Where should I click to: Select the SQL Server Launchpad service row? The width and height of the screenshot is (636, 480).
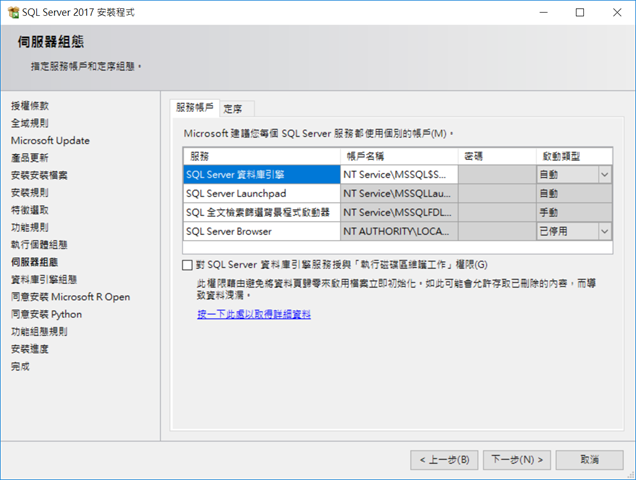pyautogui.click(x=262, y=194)
